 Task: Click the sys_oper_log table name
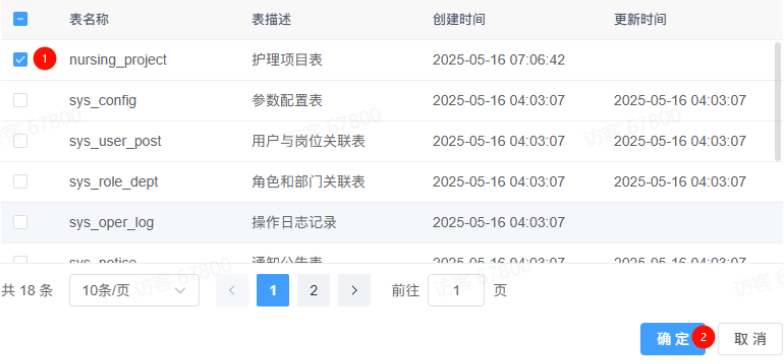[x=112, y=222]
